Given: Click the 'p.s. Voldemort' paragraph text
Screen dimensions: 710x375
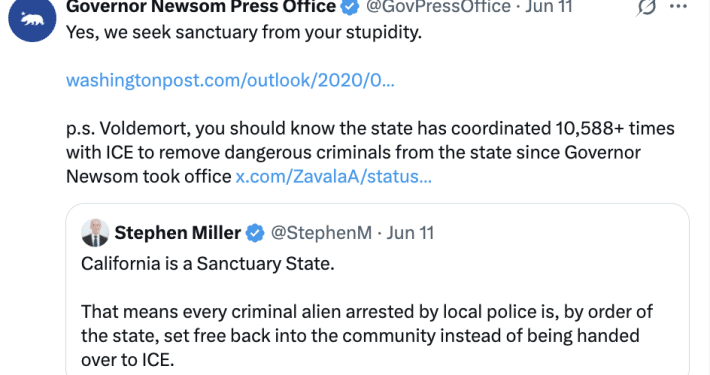Looking at the screenshot, I should click(x=370, y=152).
